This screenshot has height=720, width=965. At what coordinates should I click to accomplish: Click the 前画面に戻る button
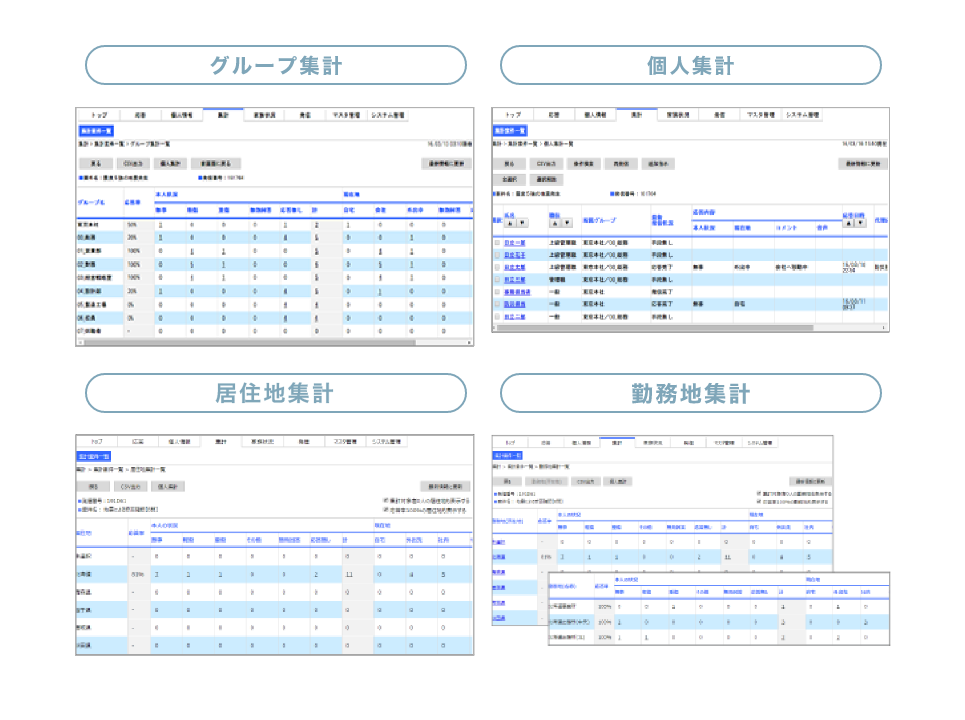[x=216, y=162]
